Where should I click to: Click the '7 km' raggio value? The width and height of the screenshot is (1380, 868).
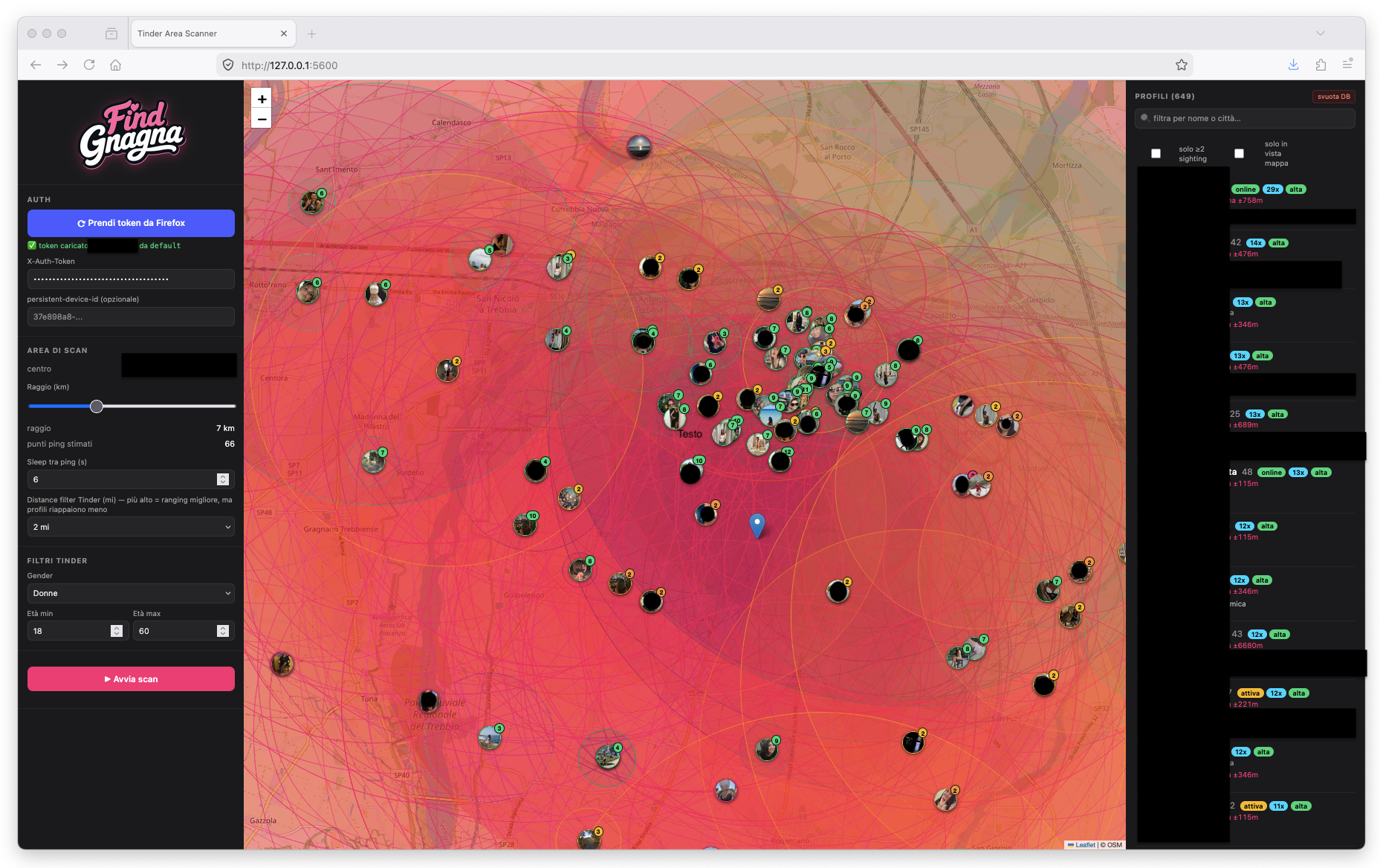(225, 429)
